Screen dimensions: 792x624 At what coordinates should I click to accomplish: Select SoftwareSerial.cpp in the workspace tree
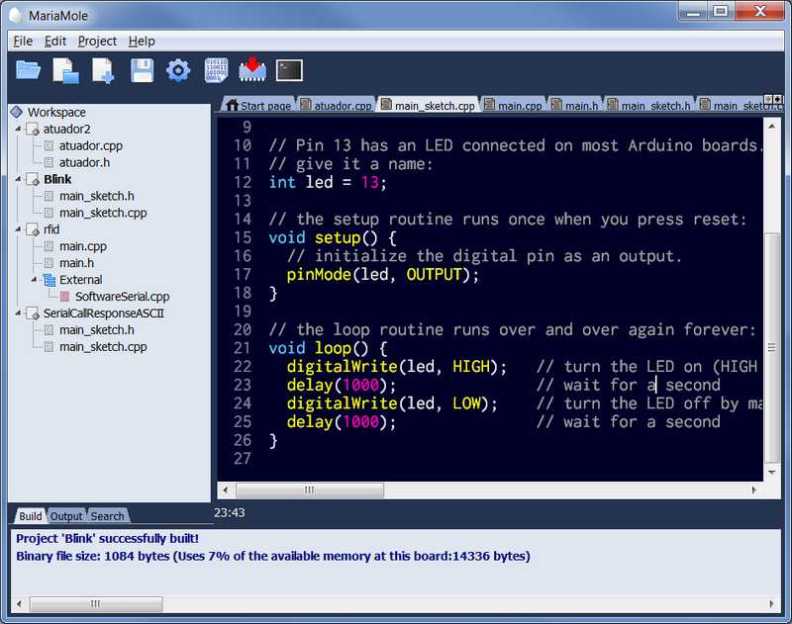pos(122,296)
